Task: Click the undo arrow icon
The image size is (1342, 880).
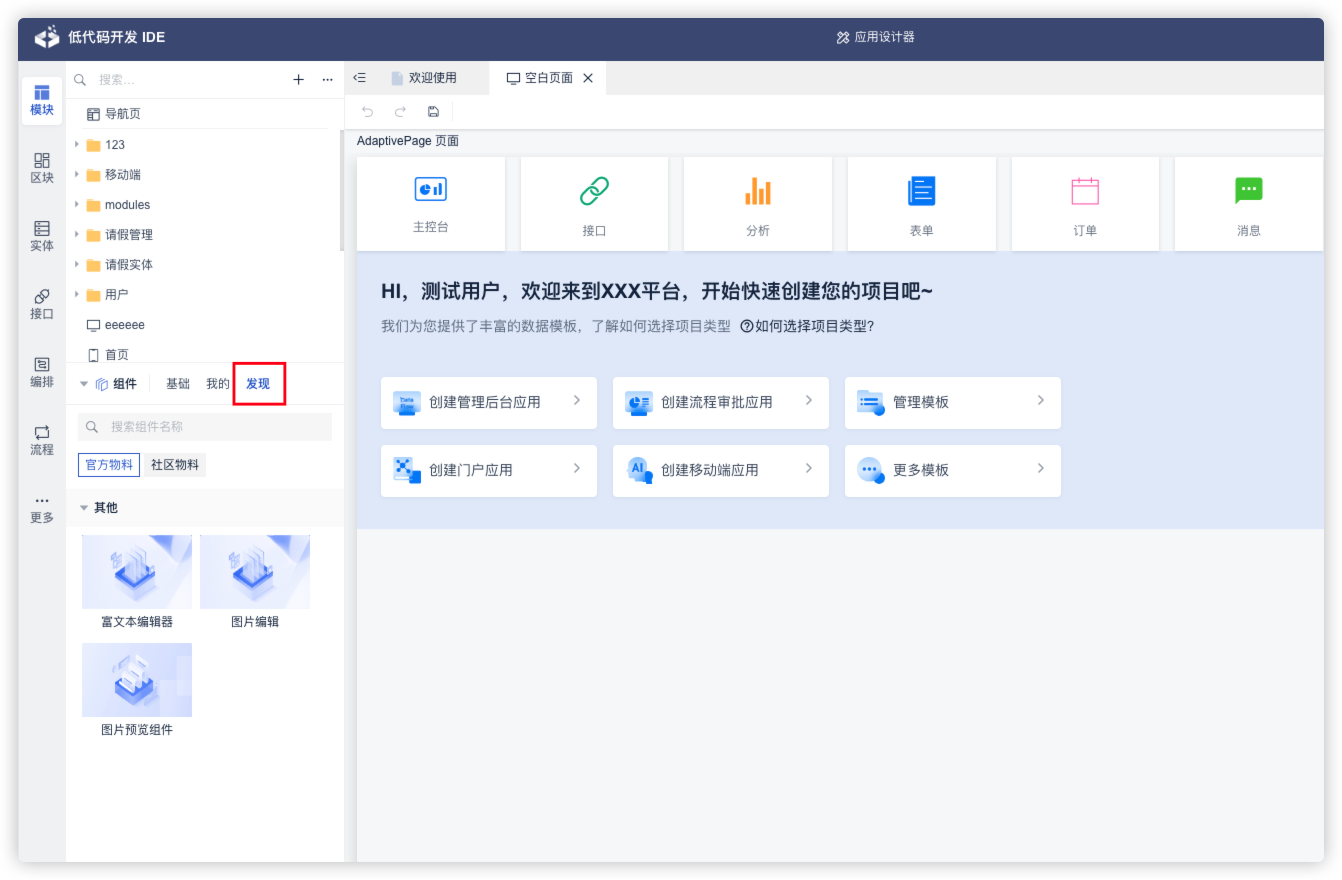Action: (x=368, y=112)
